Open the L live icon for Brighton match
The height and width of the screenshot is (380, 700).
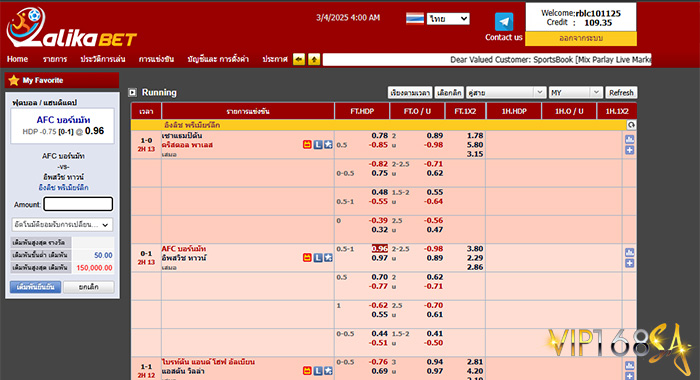(x=318, y=371)
